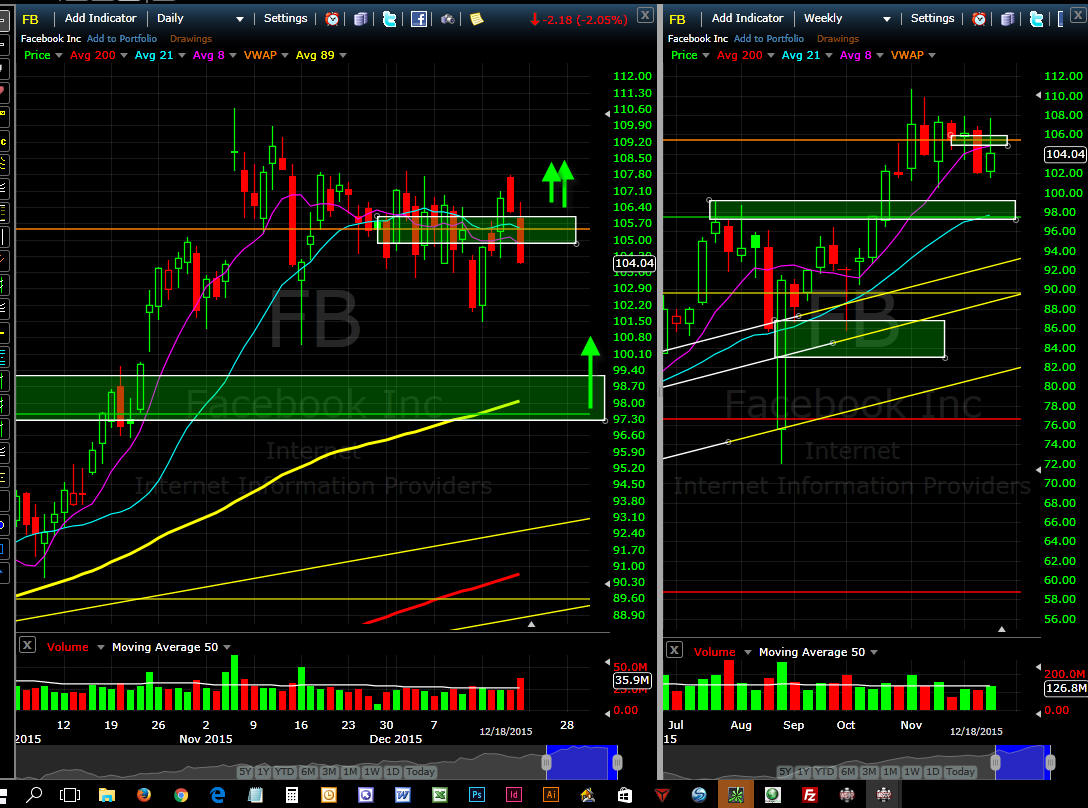Expand Moving Average 50 in Daily chart
1088x808 pixels.
click(227, 647)
